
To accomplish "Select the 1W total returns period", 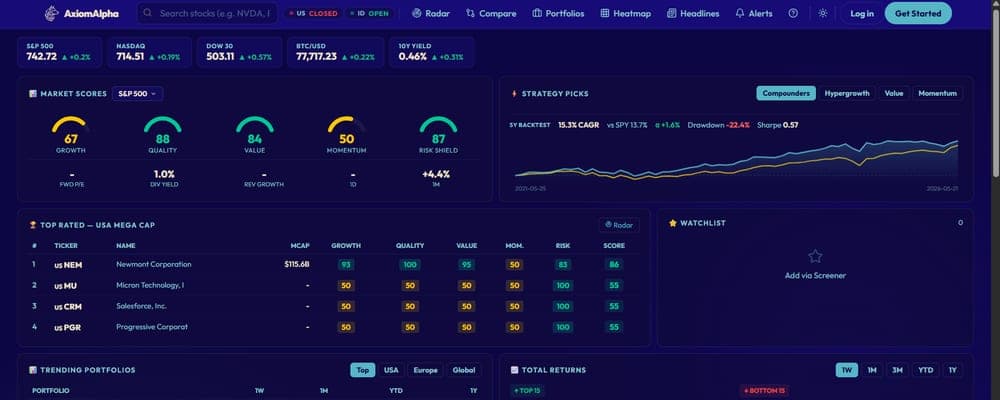I will (x=846, y=370).
